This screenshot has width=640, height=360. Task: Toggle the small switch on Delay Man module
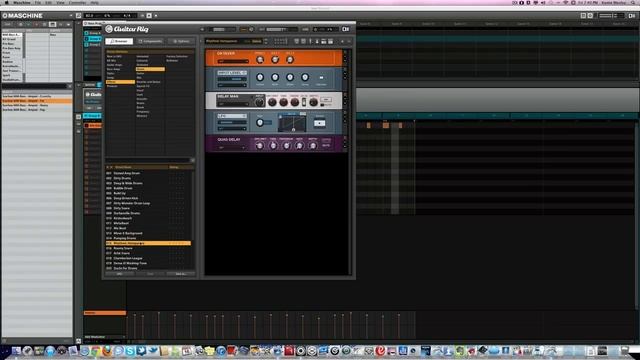tap(304, 102)
